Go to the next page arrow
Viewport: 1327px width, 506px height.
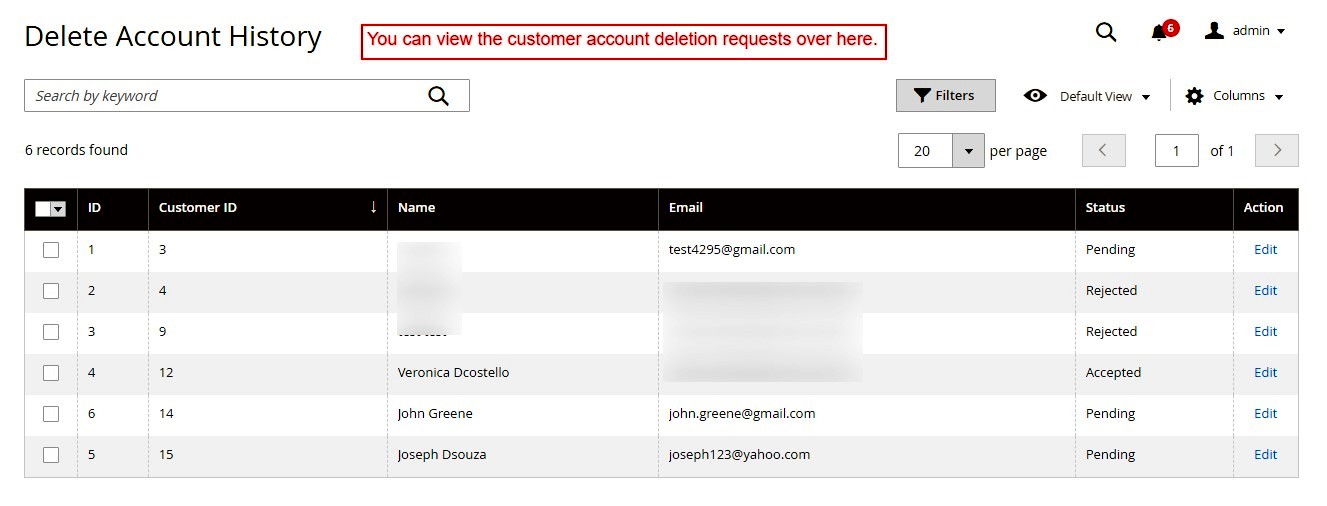[x=1276, y=150]
